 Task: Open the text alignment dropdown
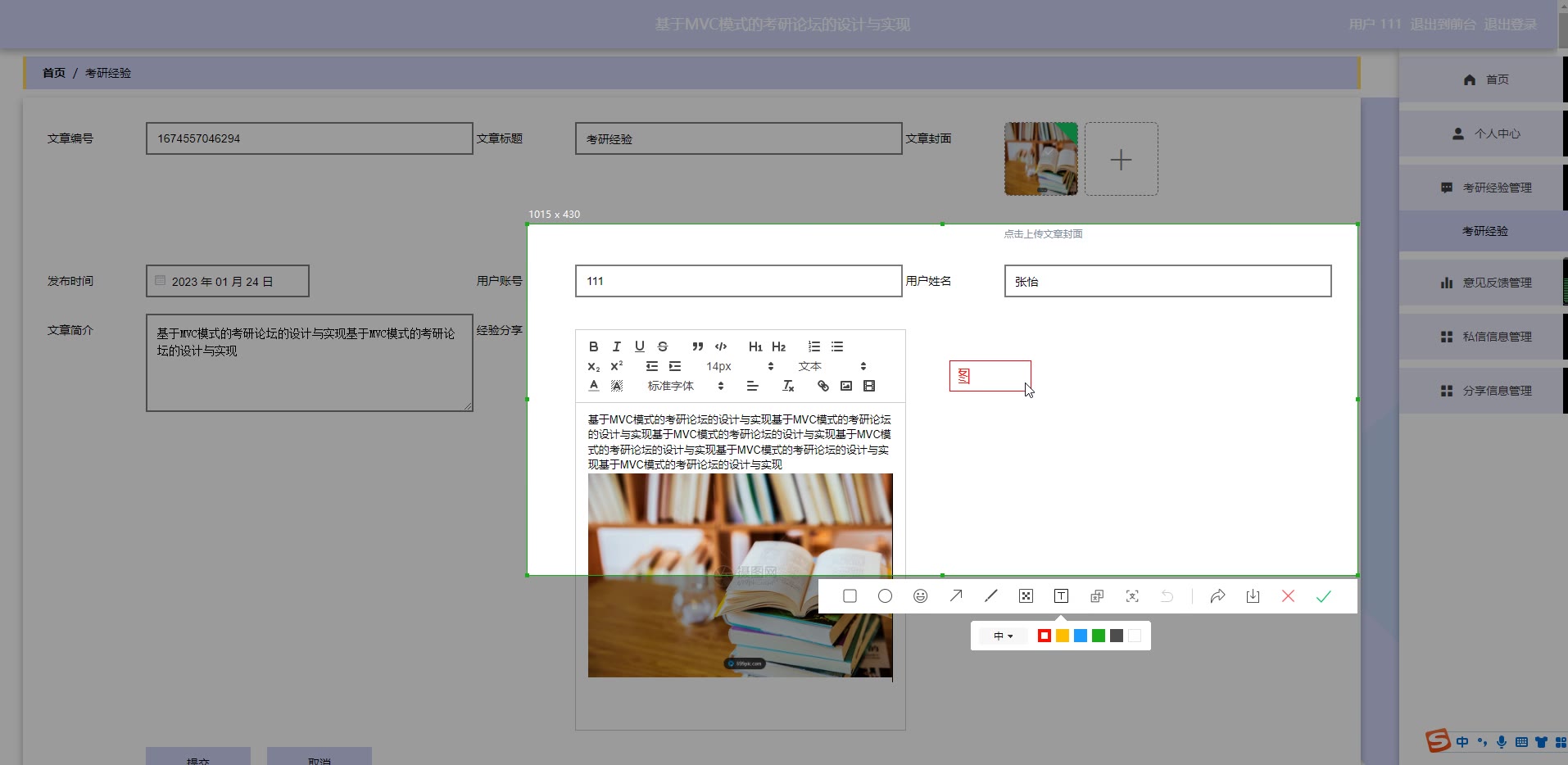752,386
